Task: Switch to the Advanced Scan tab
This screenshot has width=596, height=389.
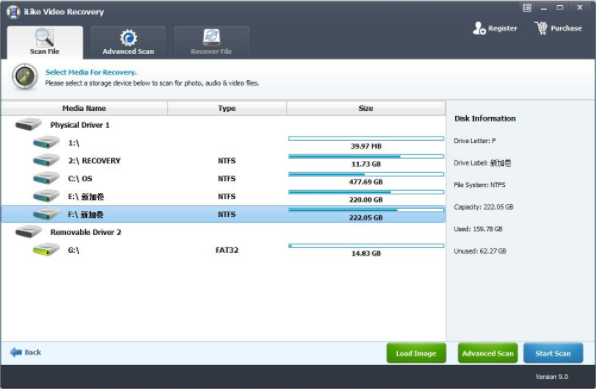Action: 128,42
